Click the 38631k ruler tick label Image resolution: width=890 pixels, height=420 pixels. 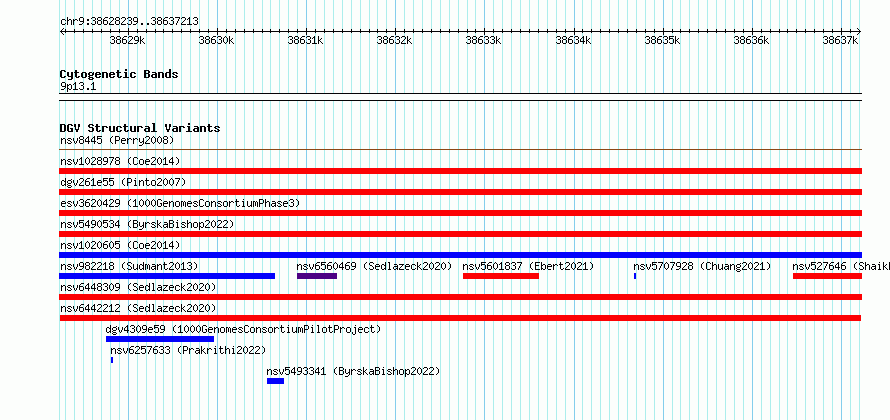pyautogui.click(x=305, y=40)
